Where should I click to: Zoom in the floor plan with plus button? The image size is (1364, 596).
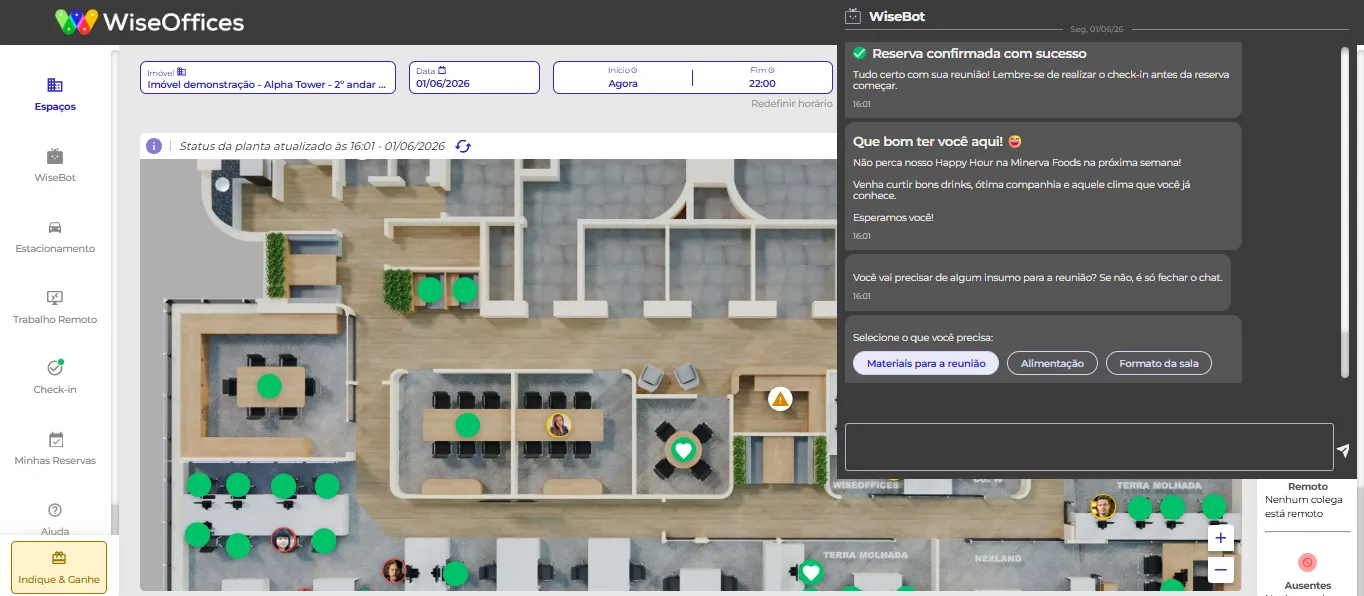click(x=1220, y=538)
